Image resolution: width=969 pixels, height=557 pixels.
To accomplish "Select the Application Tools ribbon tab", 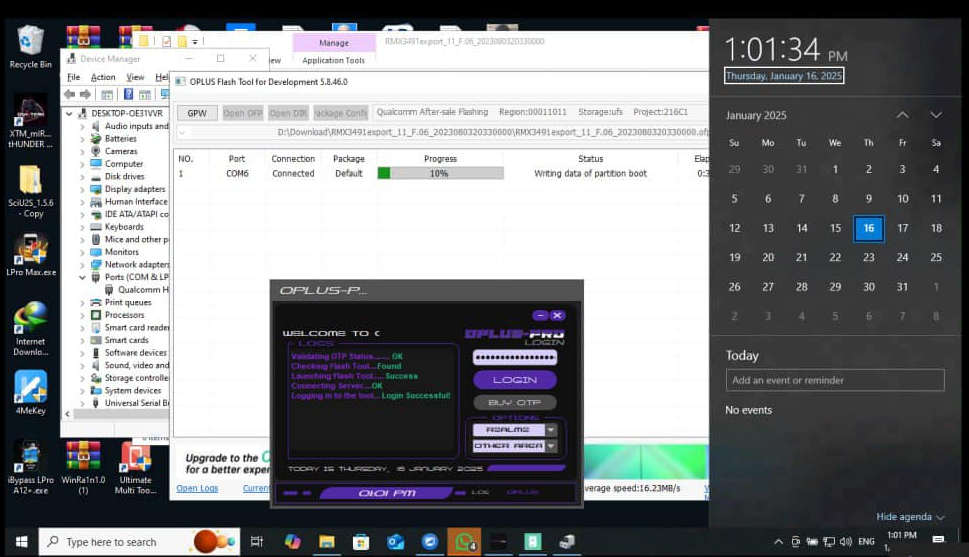I will pyautogui.click(x=334, y=61).
